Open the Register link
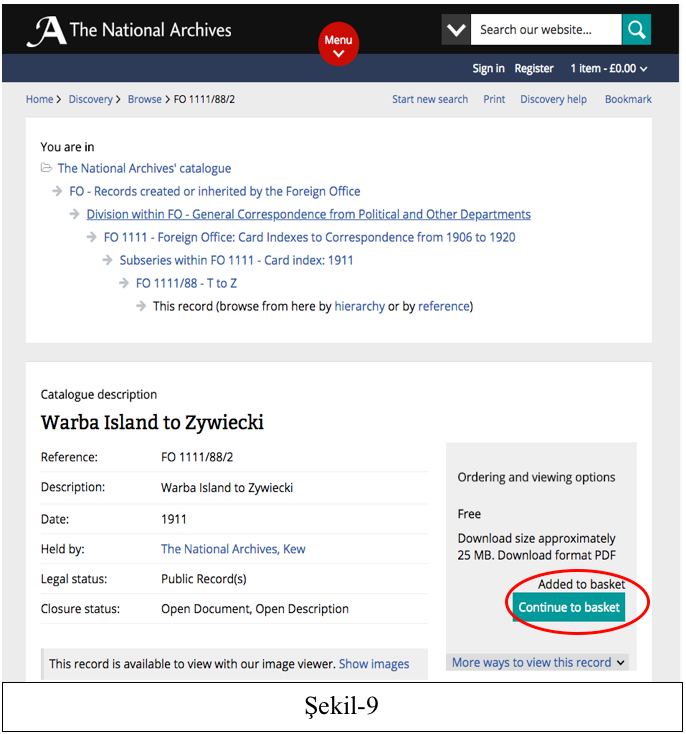Screen dimensions: 686x734 pos(534,68)
